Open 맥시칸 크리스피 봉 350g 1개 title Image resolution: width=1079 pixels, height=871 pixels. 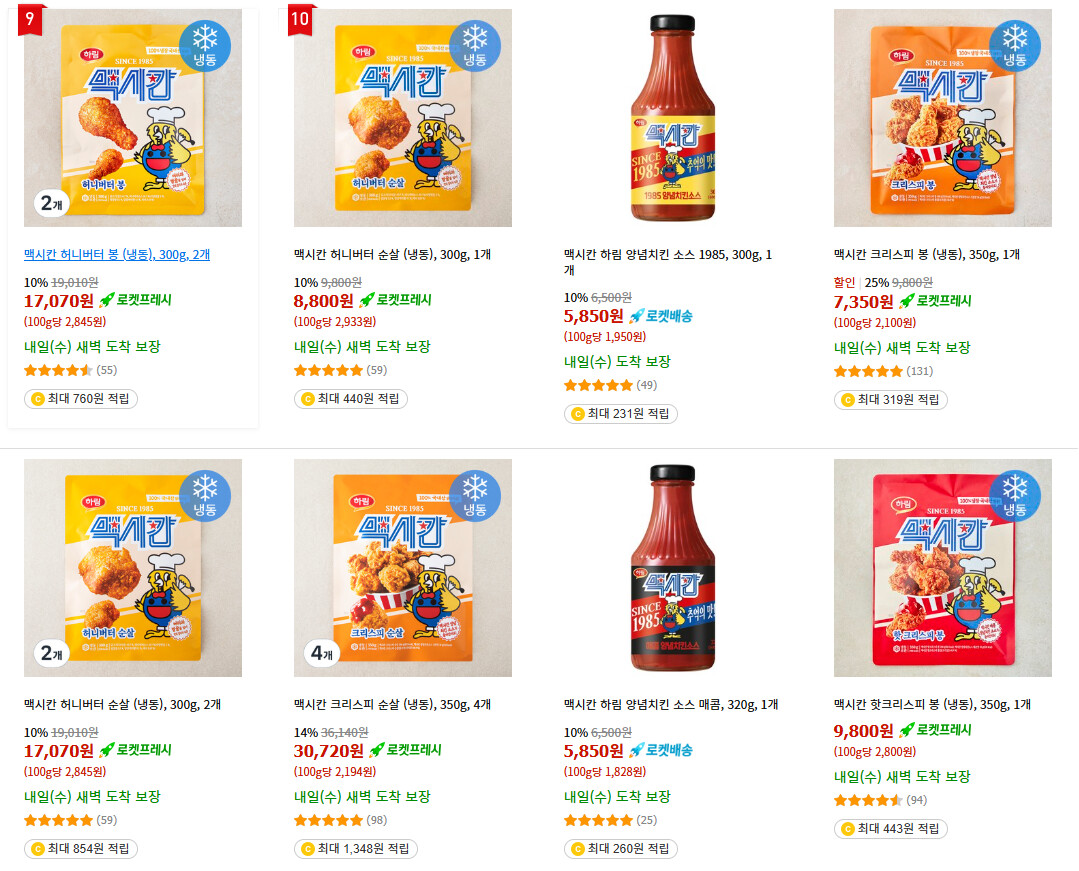click(927, 255)
